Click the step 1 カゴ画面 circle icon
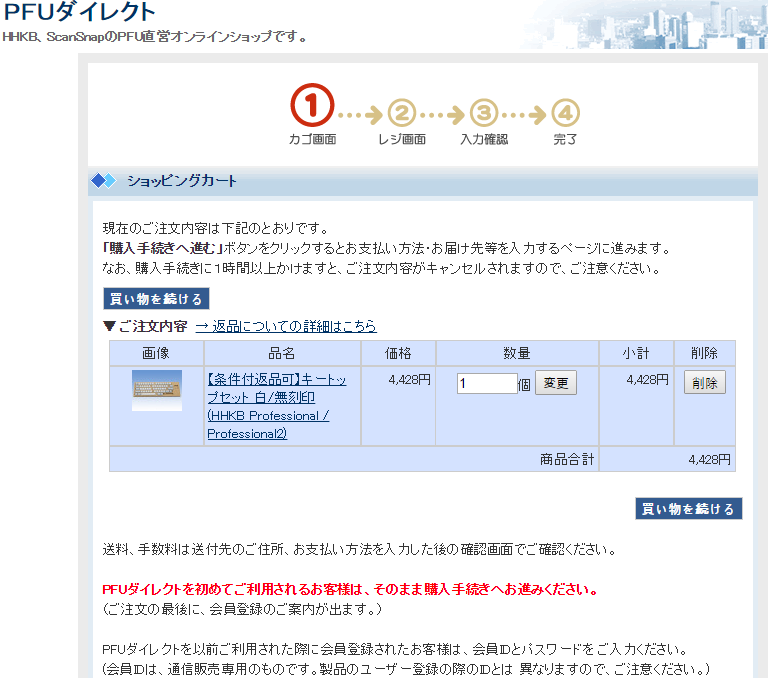 click(312, 105)
